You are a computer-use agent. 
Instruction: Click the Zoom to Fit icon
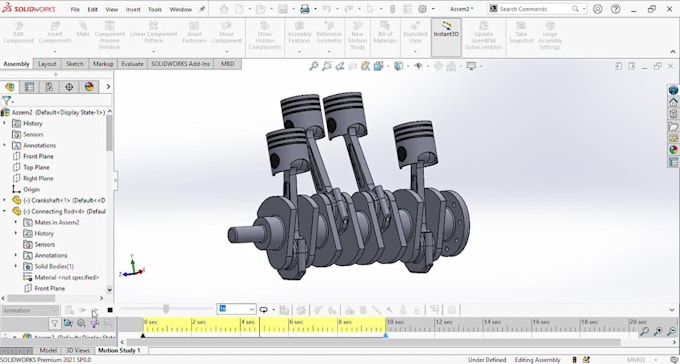click(314, 66)
